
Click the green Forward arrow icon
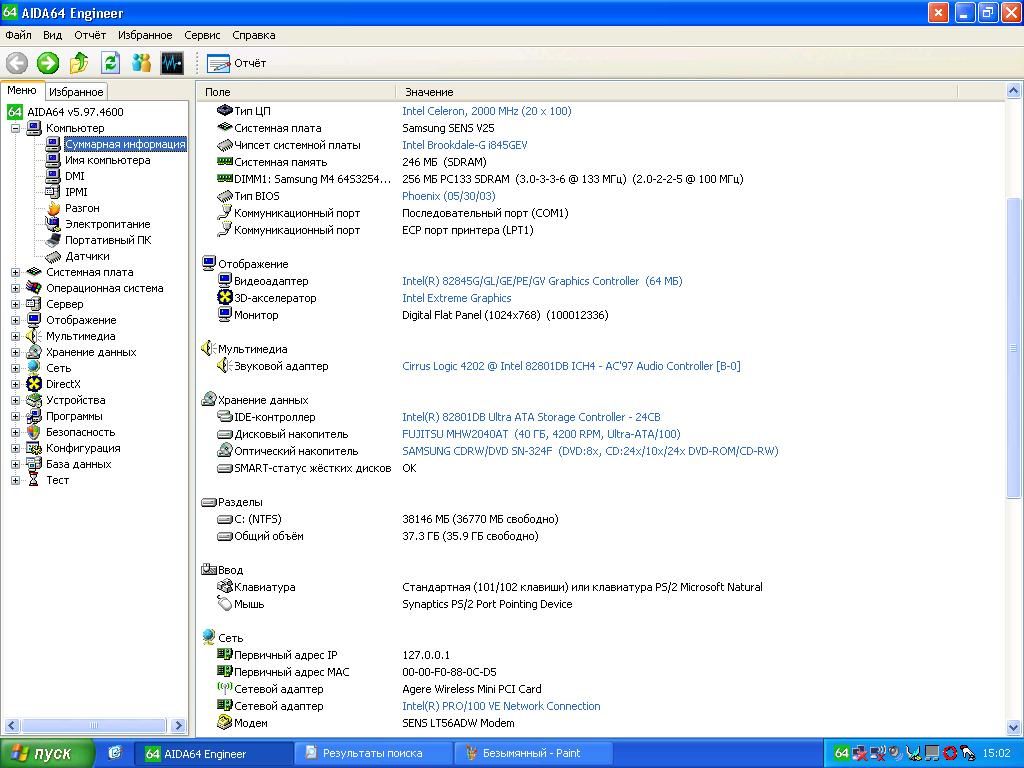pyautogui.click(x=48, y=63)
